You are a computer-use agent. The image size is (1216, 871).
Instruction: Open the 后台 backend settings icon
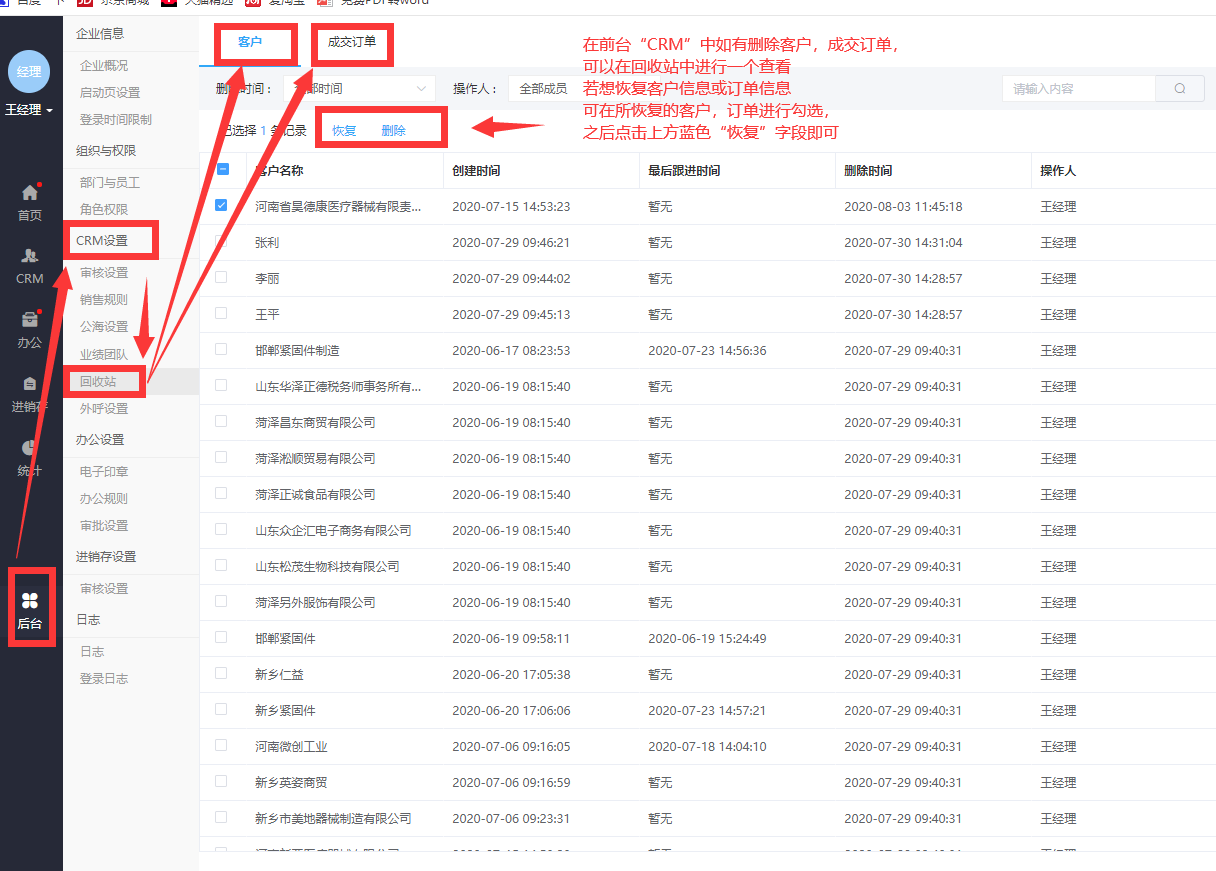30,600
